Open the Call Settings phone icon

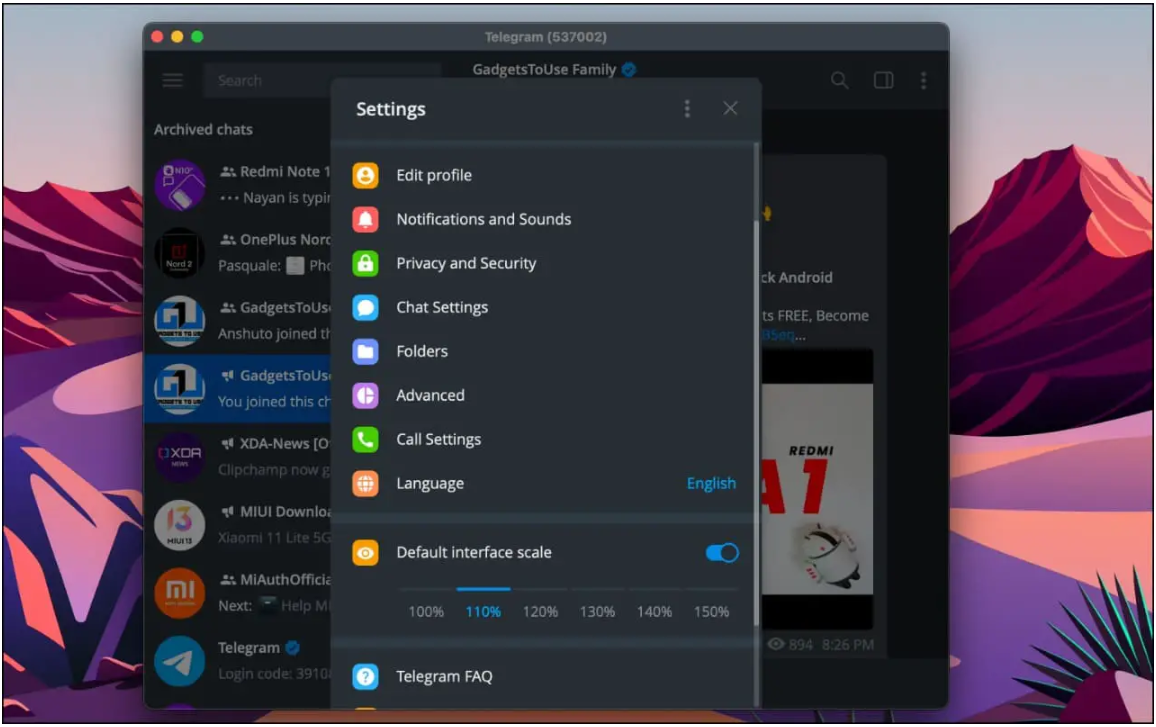[365, 440]
